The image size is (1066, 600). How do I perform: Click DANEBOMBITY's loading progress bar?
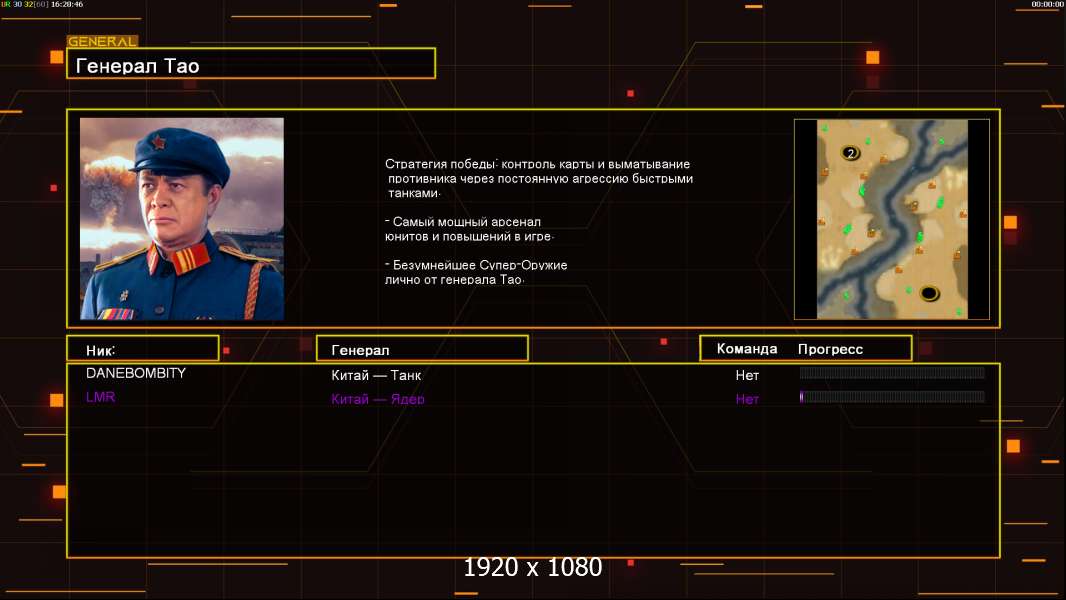click(892, 372)
